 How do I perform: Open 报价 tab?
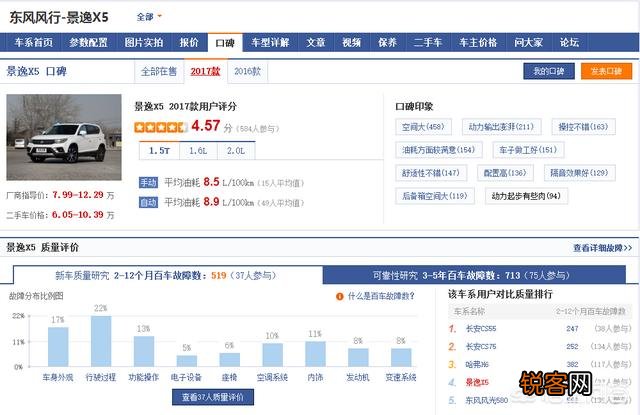click(x=189, y=42)
